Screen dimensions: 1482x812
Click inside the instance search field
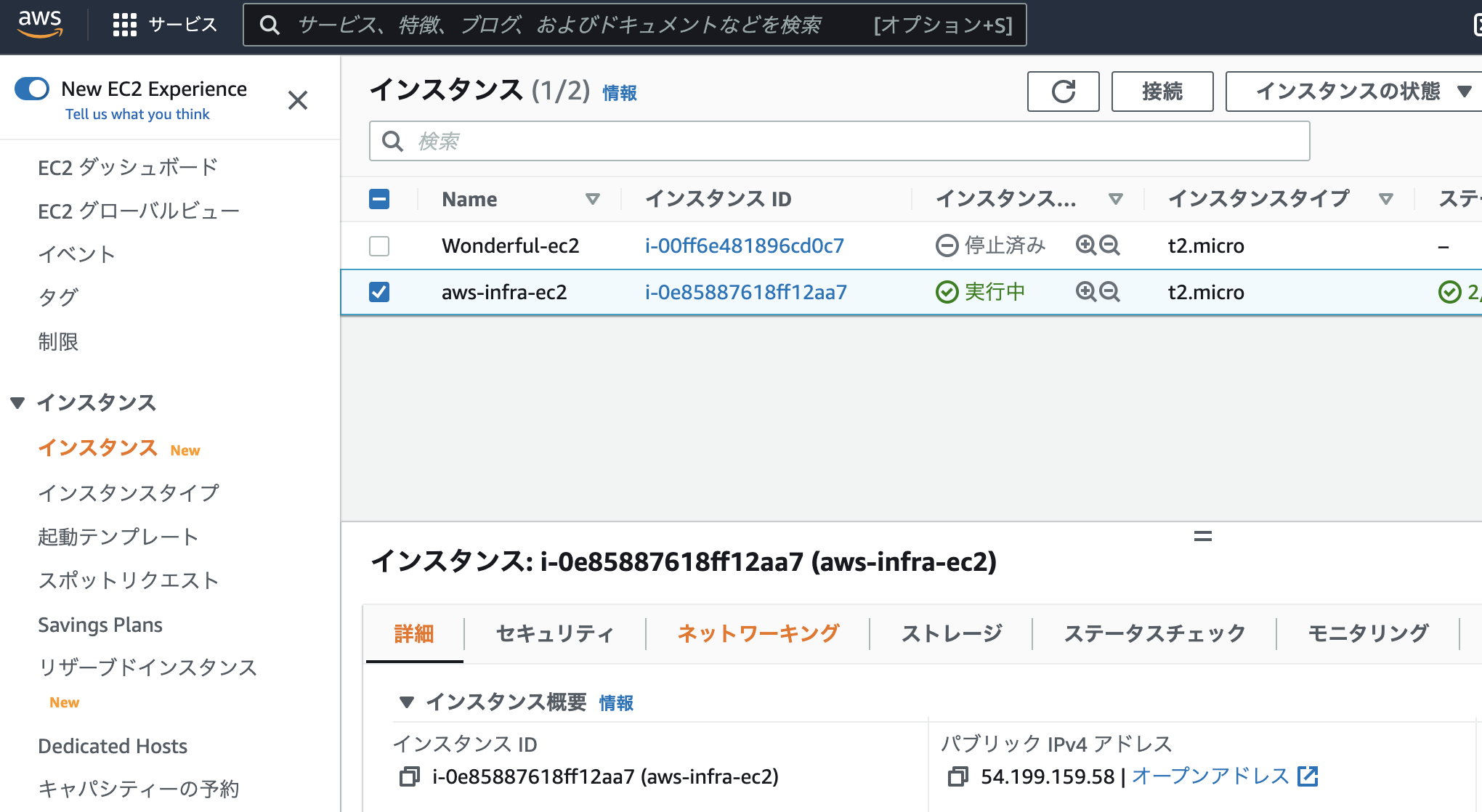[726, 141]
